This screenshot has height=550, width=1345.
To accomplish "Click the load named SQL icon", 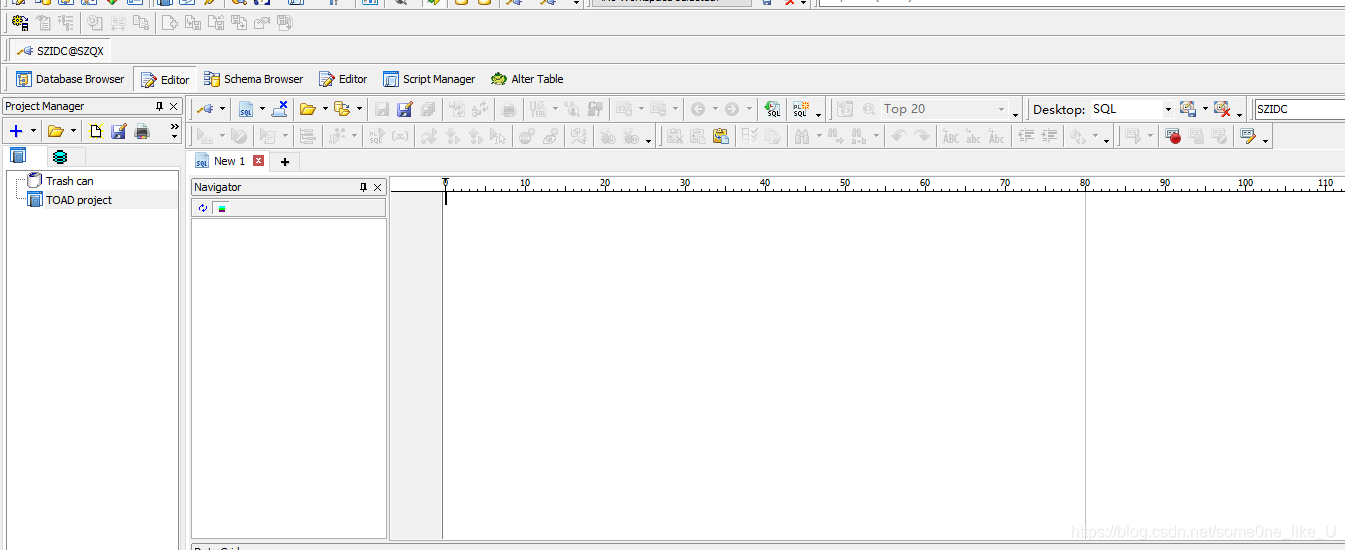I will coord(773,109).
